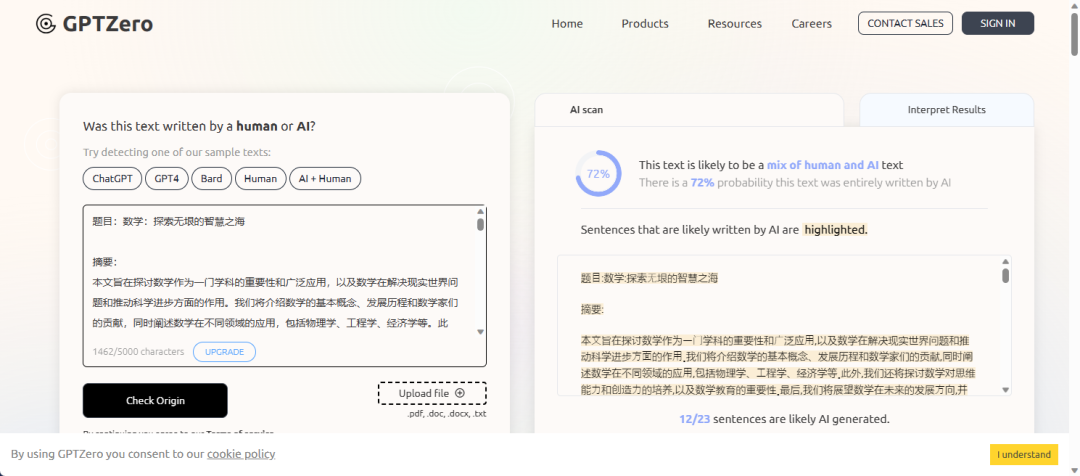
Task: Click the plus icon in Upload file
Action: pos(460,393)
